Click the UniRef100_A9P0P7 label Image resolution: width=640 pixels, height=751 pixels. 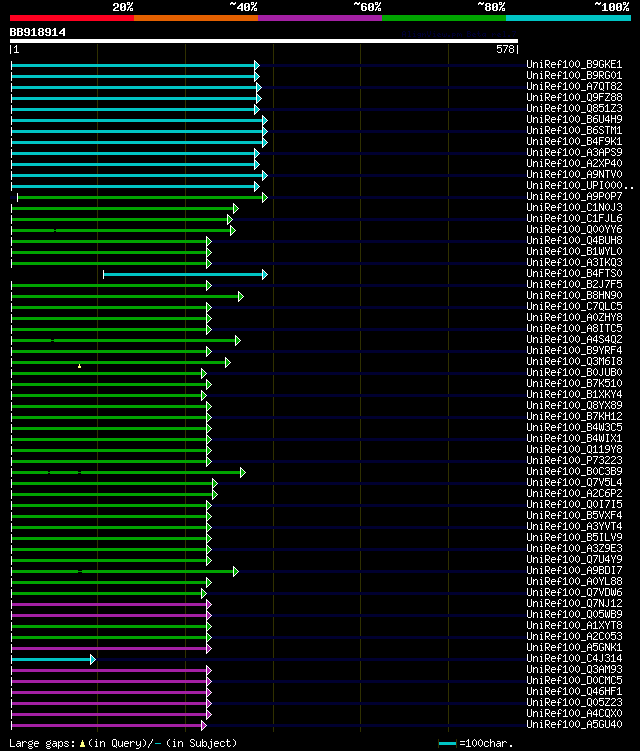pyautogui.click(x=574, y=196)
